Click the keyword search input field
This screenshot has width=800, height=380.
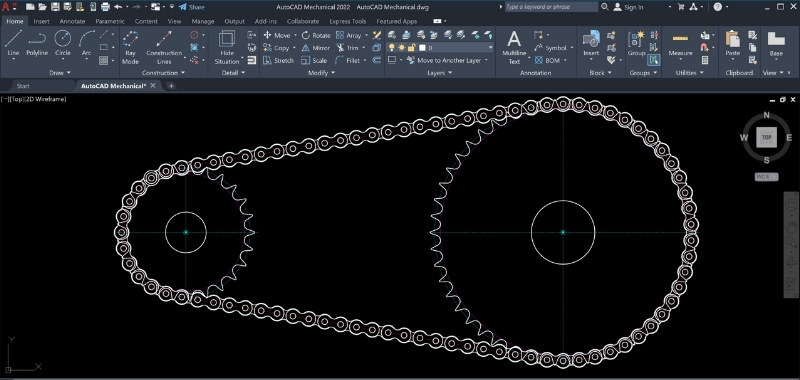[x=551, y=7]
